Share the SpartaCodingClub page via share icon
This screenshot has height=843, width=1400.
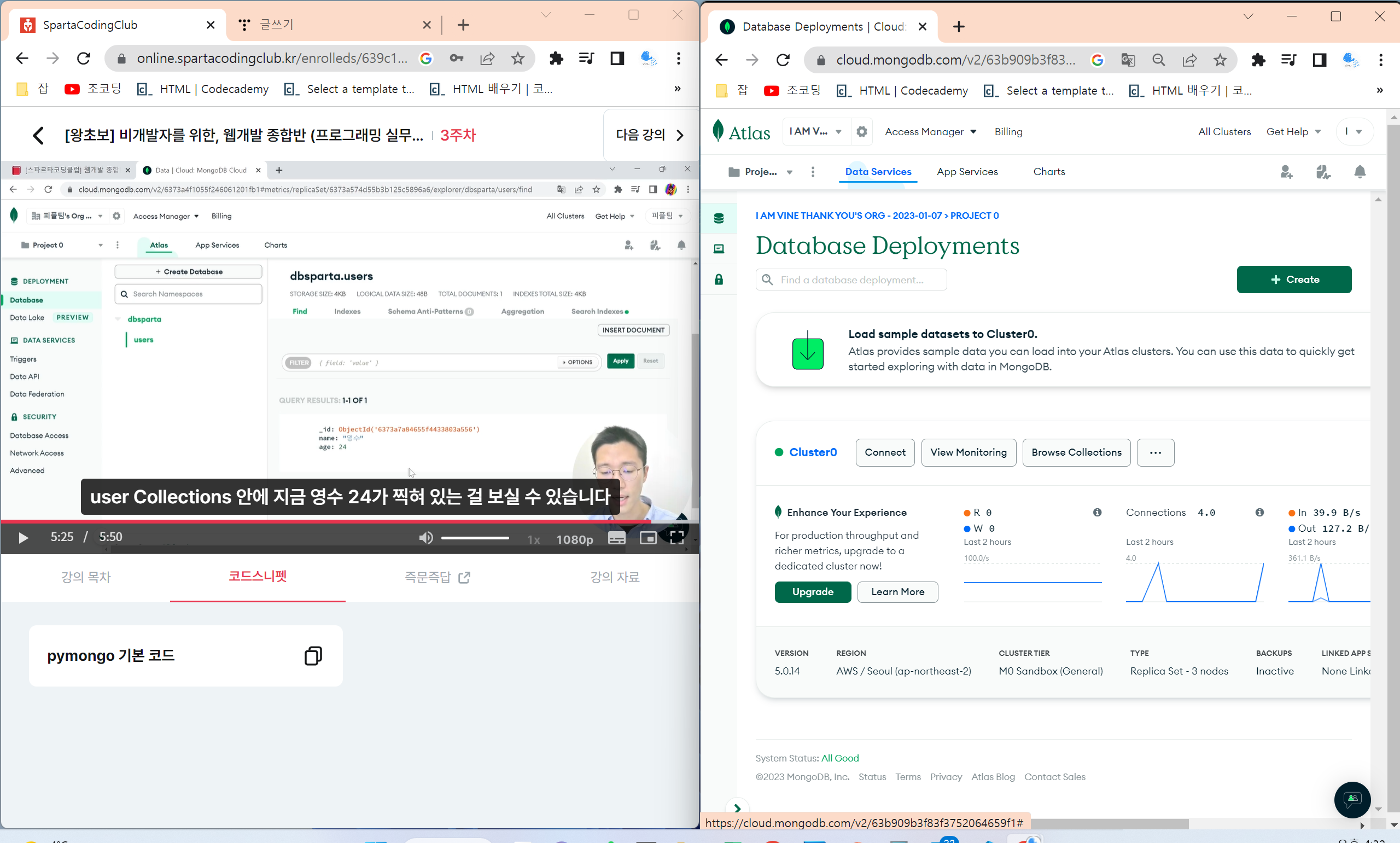[487, 59]
